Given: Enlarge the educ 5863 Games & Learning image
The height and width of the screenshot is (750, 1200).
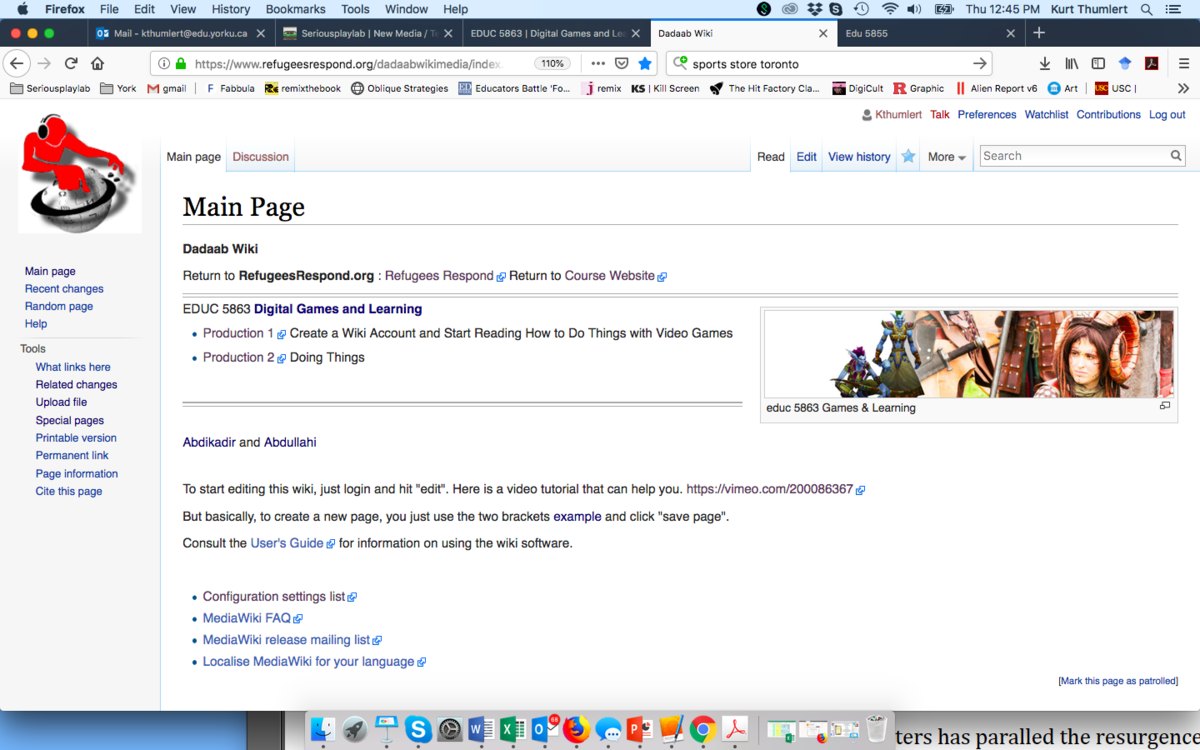Looking at the screenshot, I should coord(1165,406).
